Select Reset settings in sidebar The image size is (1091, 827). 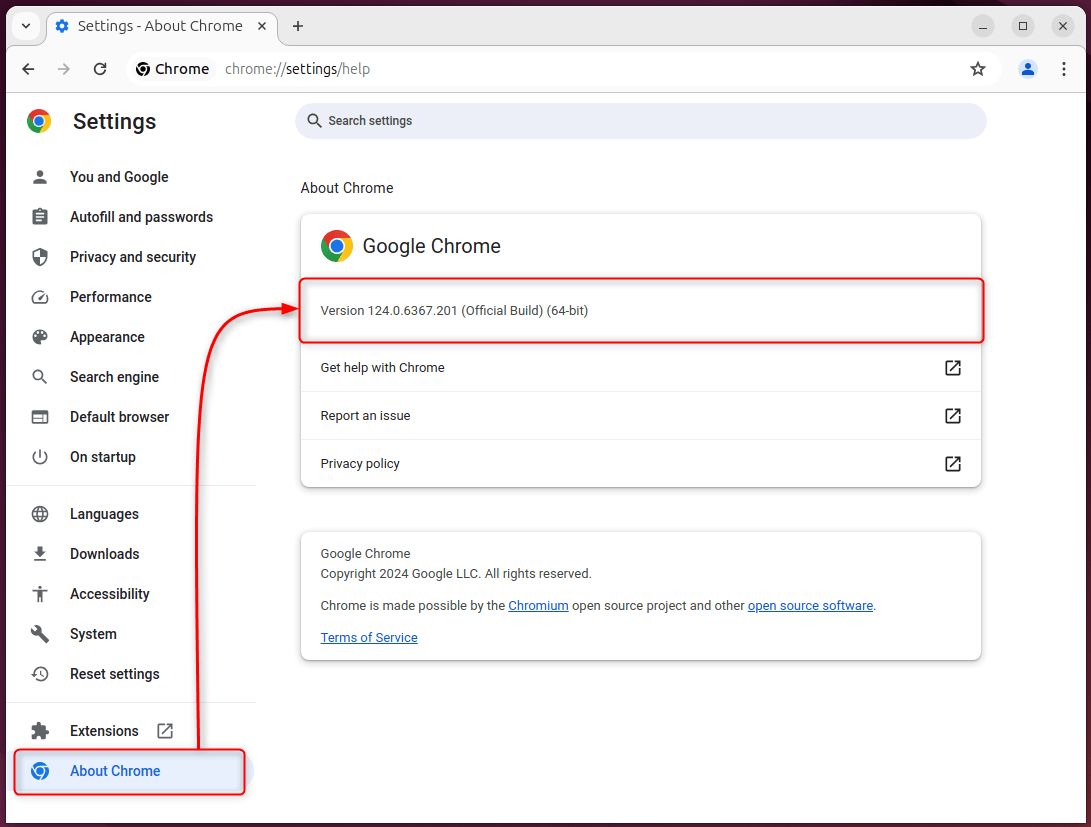114,674
